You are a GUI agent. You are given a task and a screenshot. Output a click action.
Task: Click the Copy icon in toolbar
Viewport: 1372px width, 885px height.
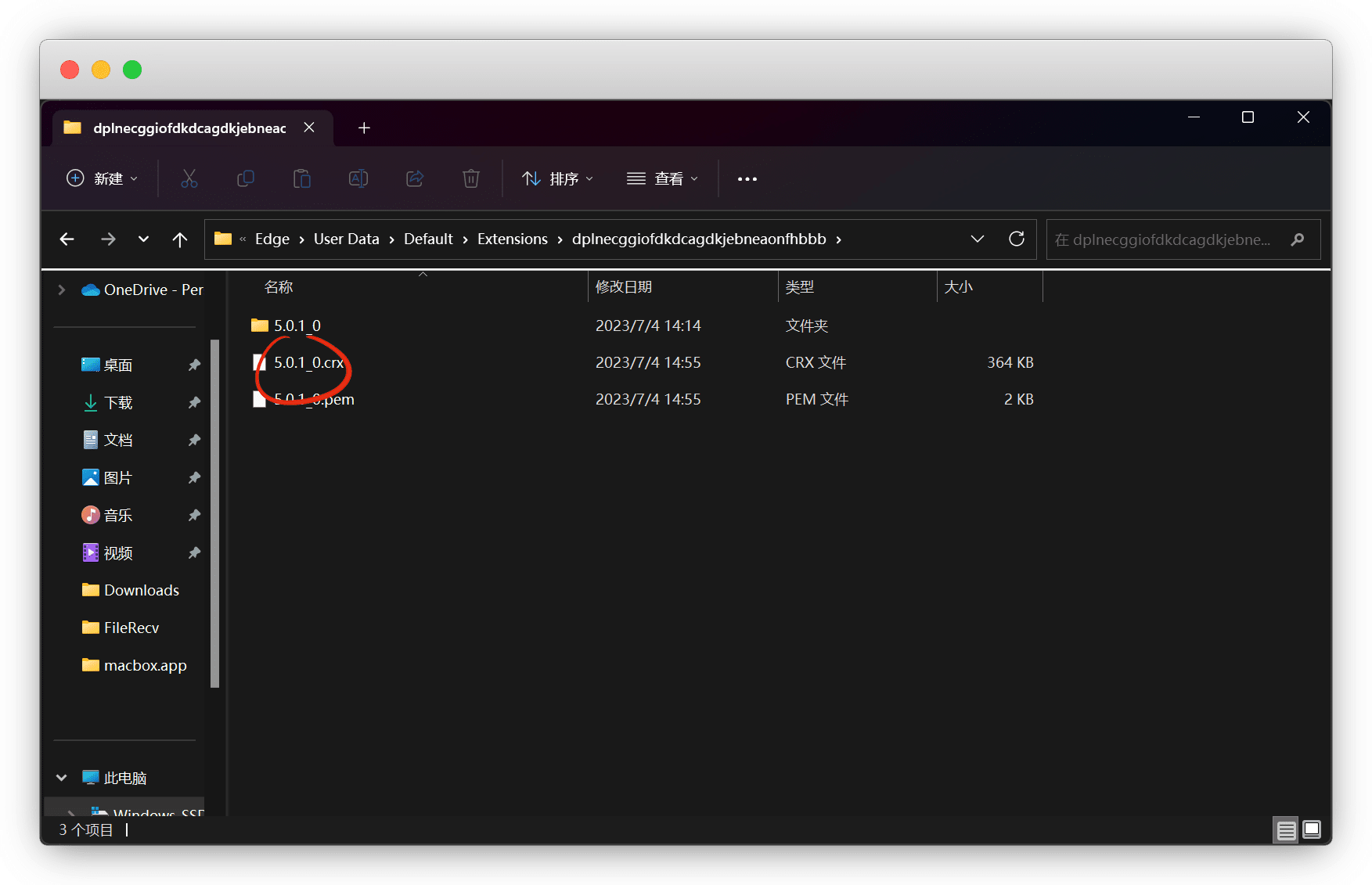click(246, 178)
